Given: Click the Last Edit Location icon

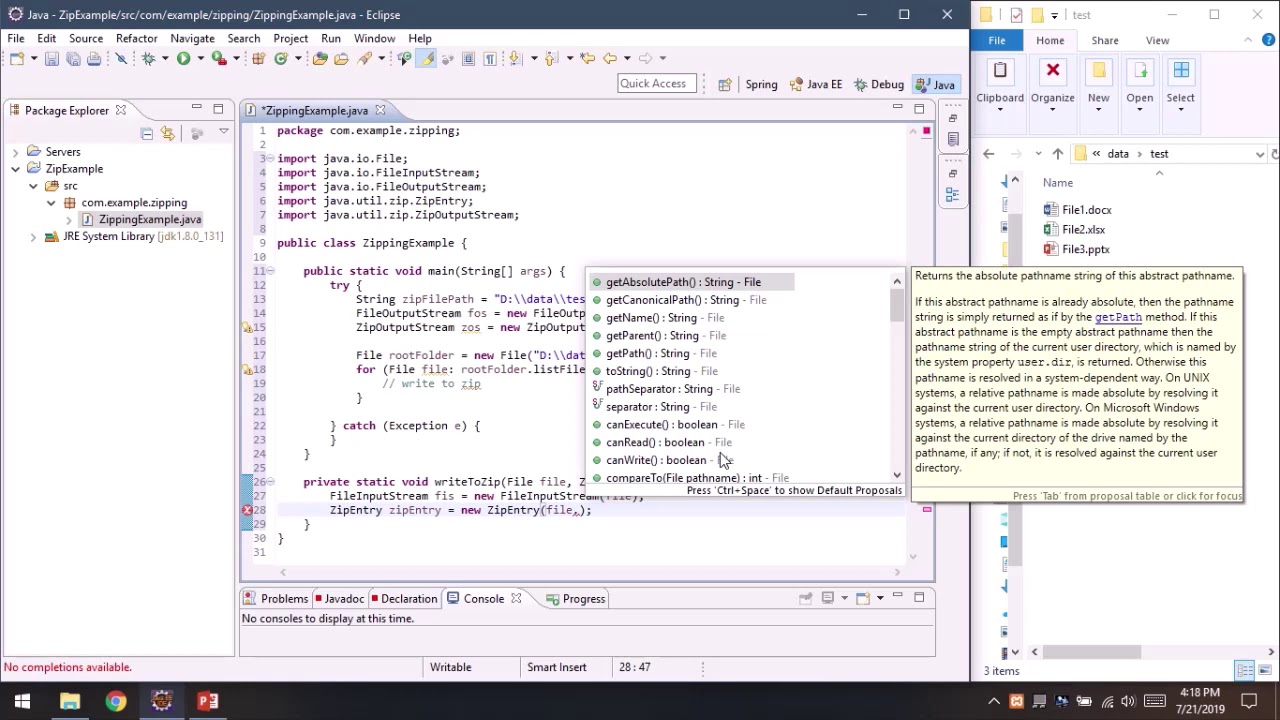Looking at the screenshot, I should coord(587,58).
